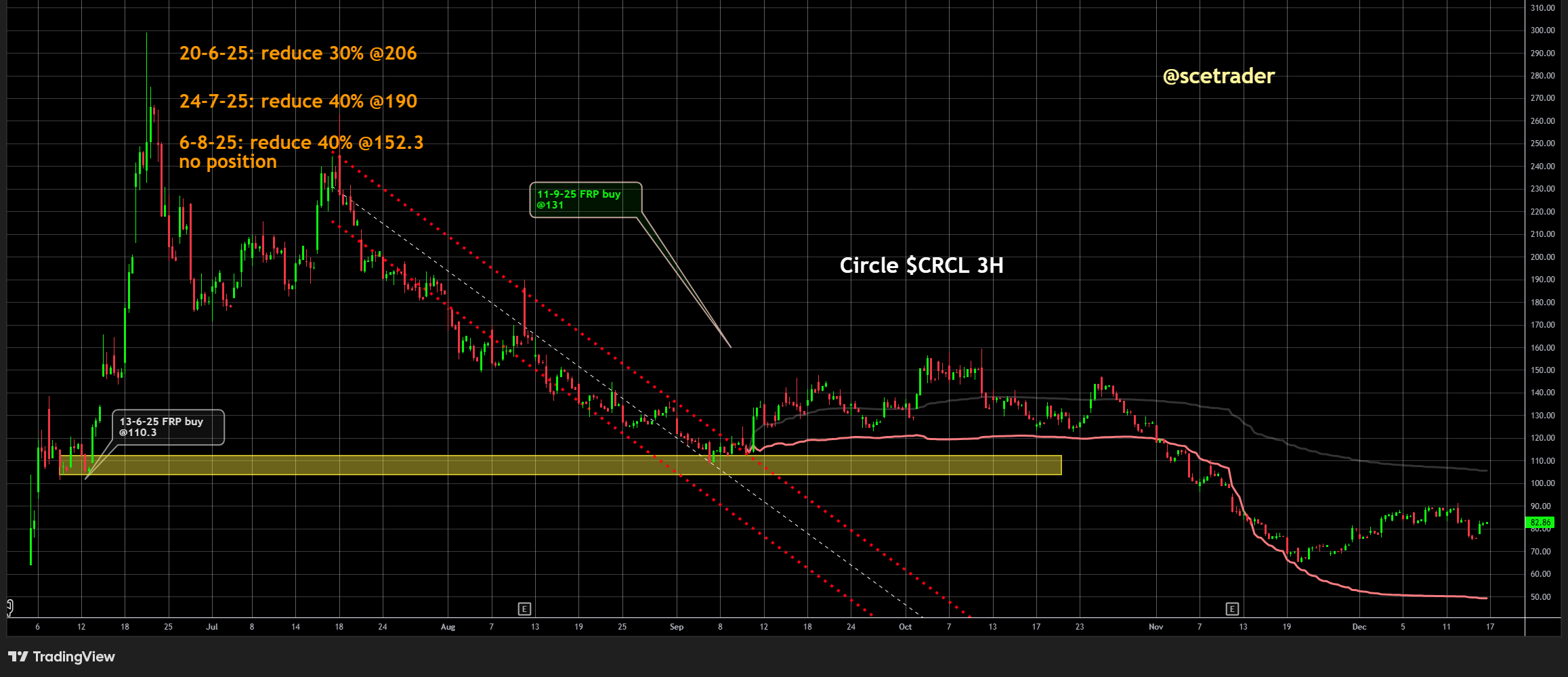Open the TradingView logo link
Screen dimensions: 1568x677
pyautogui.click(x=62, y=656)
